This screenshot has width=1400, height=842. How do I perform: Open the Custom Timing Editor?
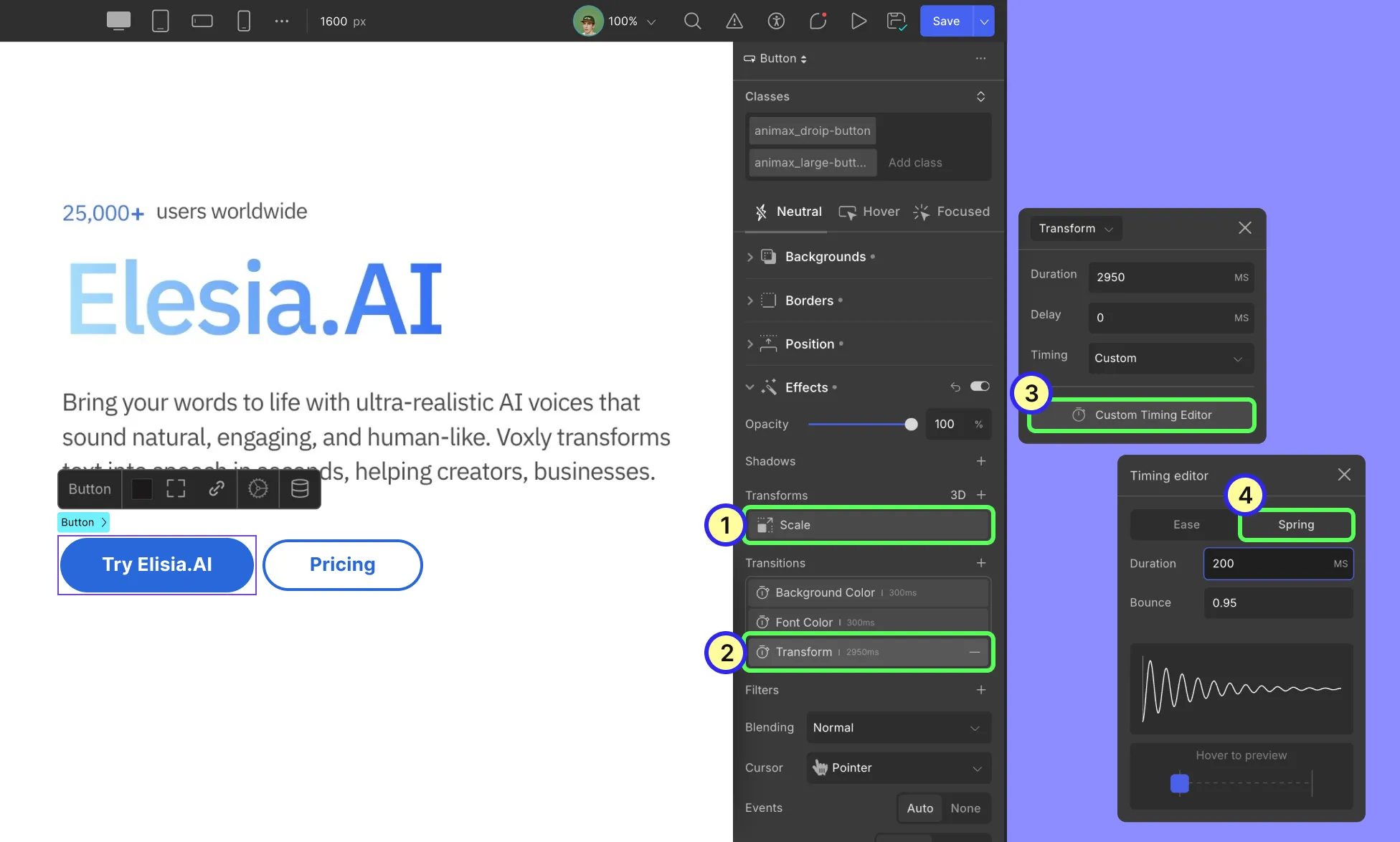[x=1142, y=415]
